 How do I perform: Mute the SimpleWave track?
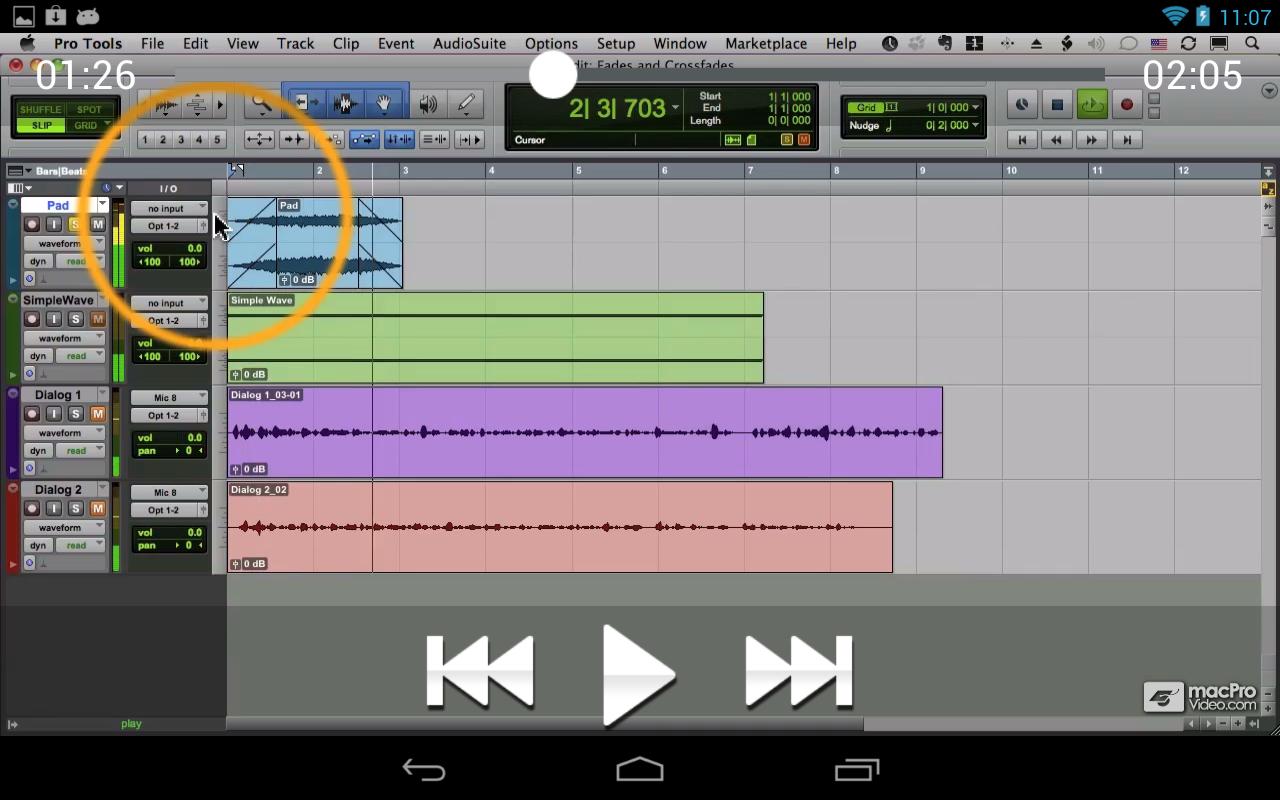[97, 319]
